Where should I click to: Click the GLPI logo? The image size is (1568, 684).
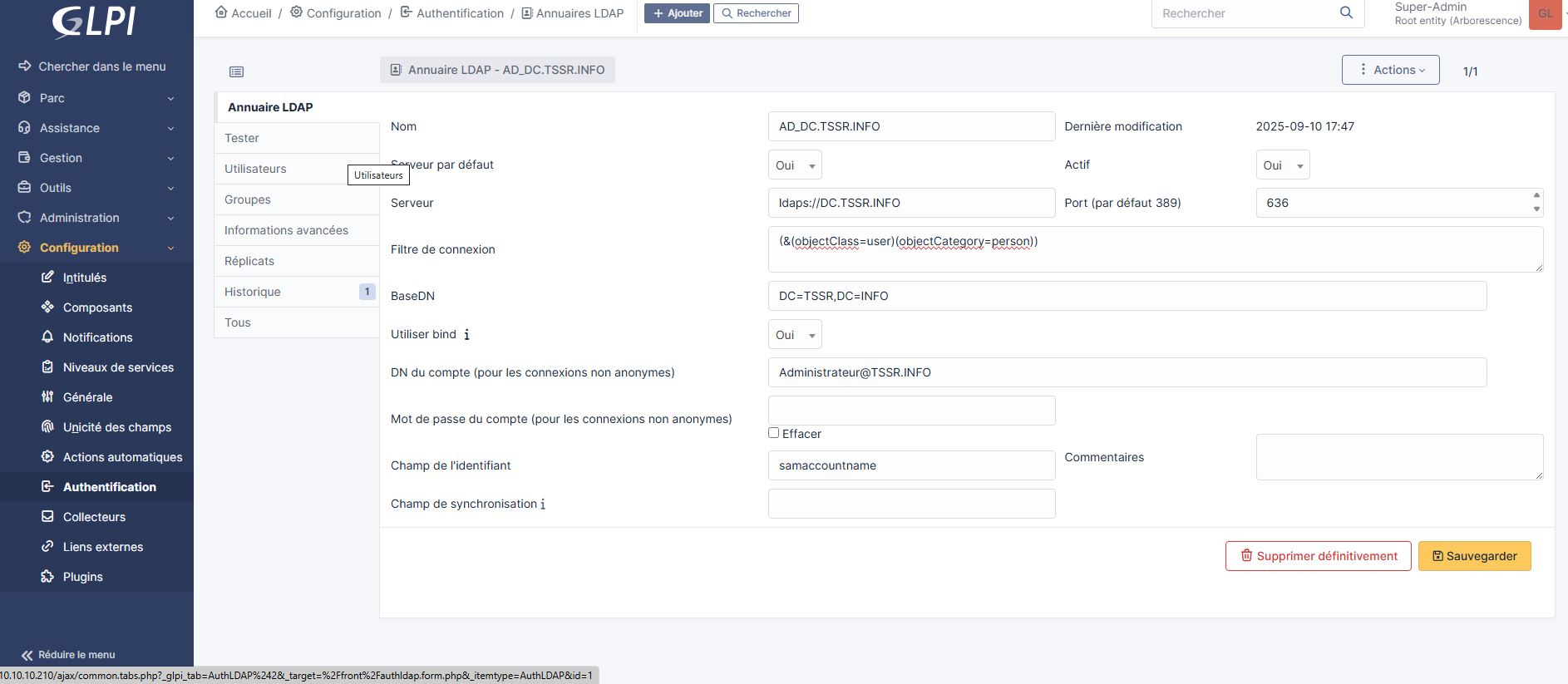tap(94, 21)
